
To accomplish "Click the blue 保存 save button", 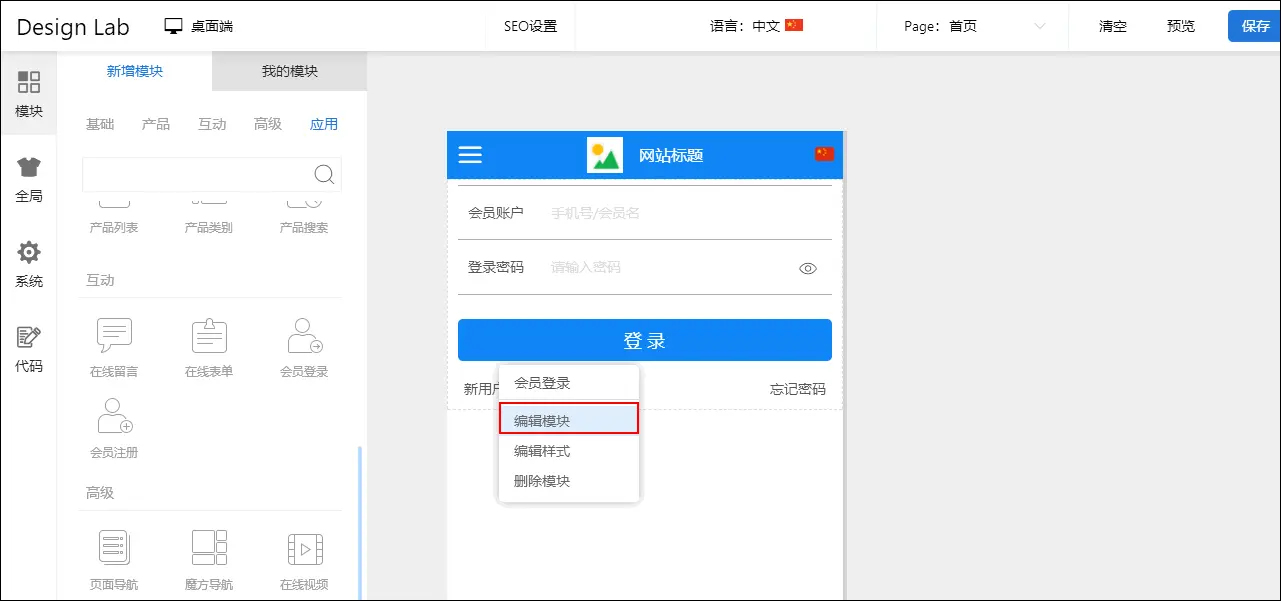I will 1254,26.
